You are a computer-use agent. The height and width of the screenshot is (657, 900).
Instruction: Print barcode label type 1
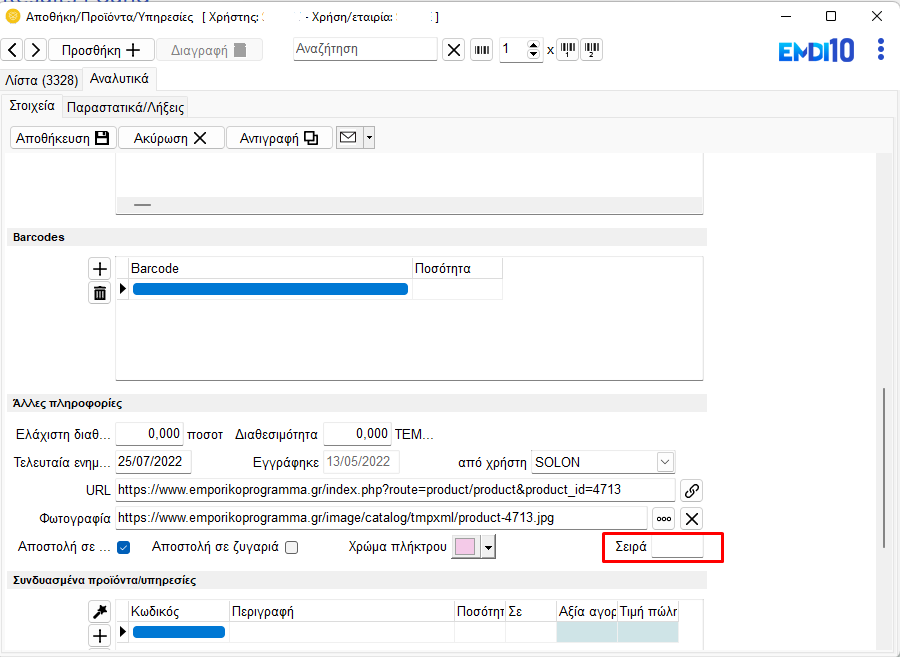568,50
